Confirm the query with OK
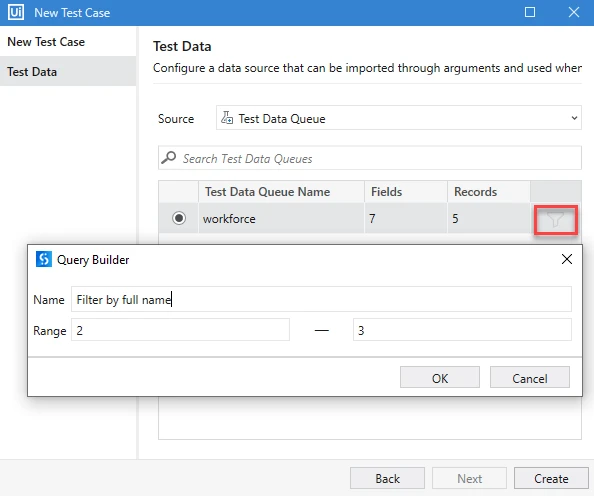This screenshot has width=594, height=496. pyautogui.click(x=440, y=377)
